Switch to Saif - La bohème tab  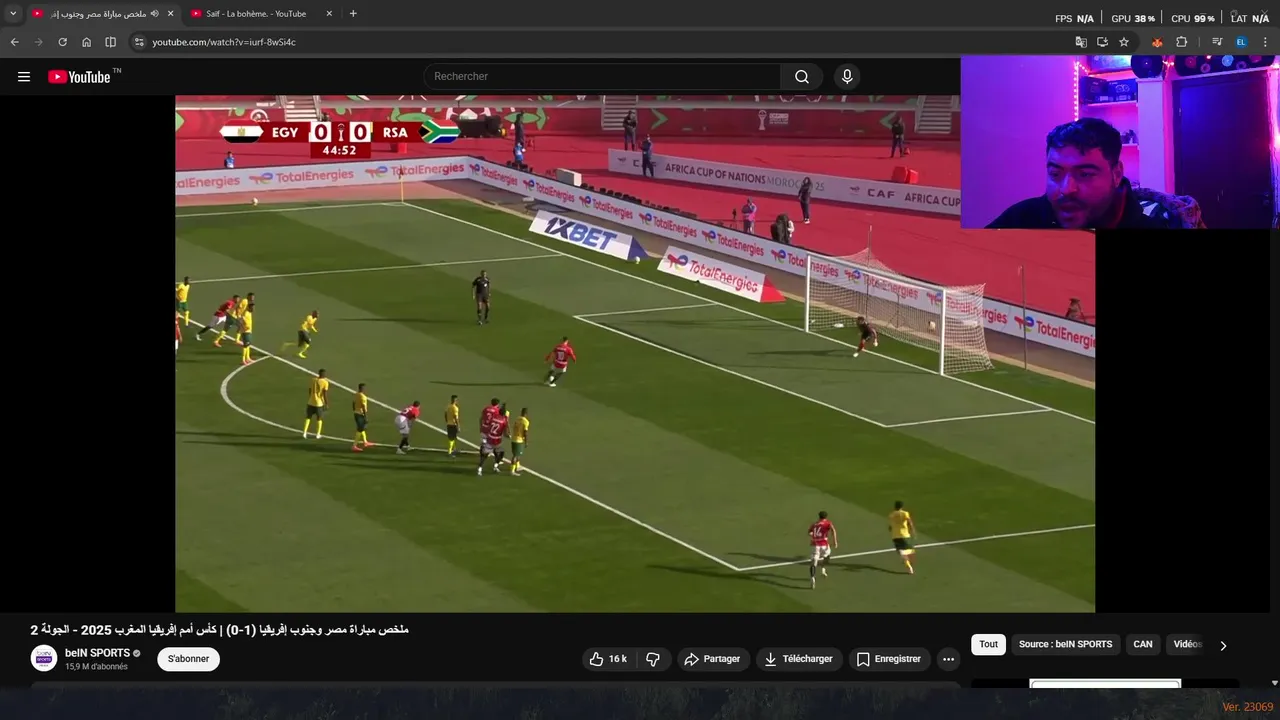coord(256,14)
